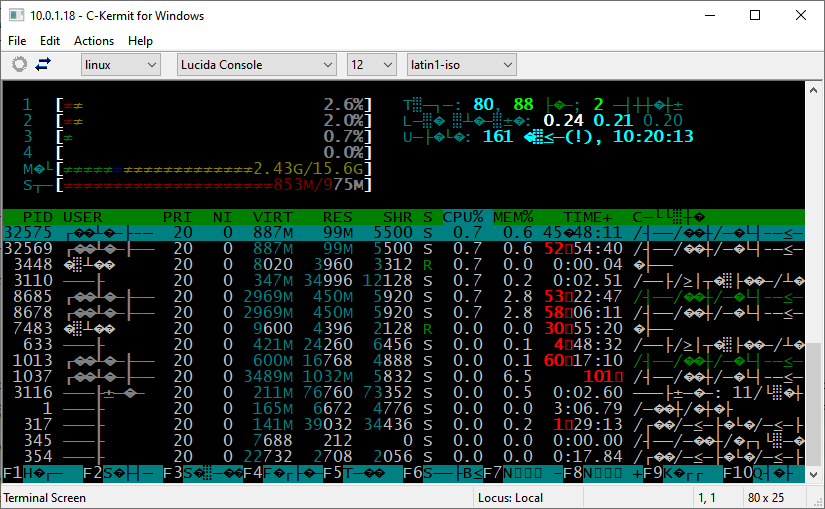The width and height of the screenshot is (825, 509).
Task: Click the F1 function key label
Action: point(13,473)
